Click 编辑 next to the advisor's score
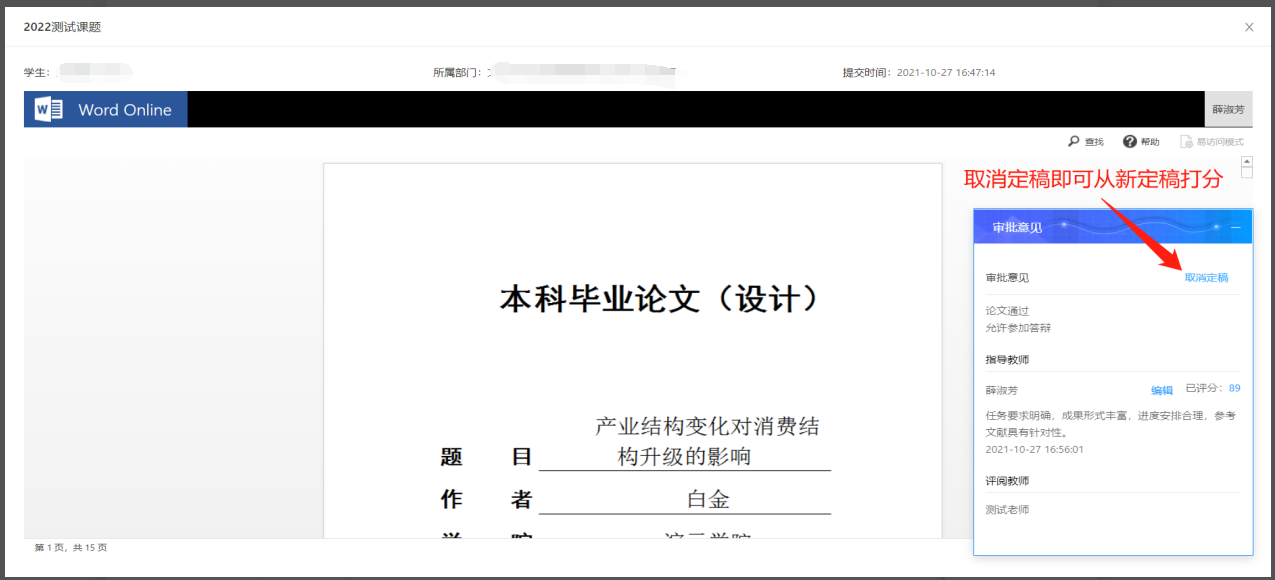 [1161, 390]
